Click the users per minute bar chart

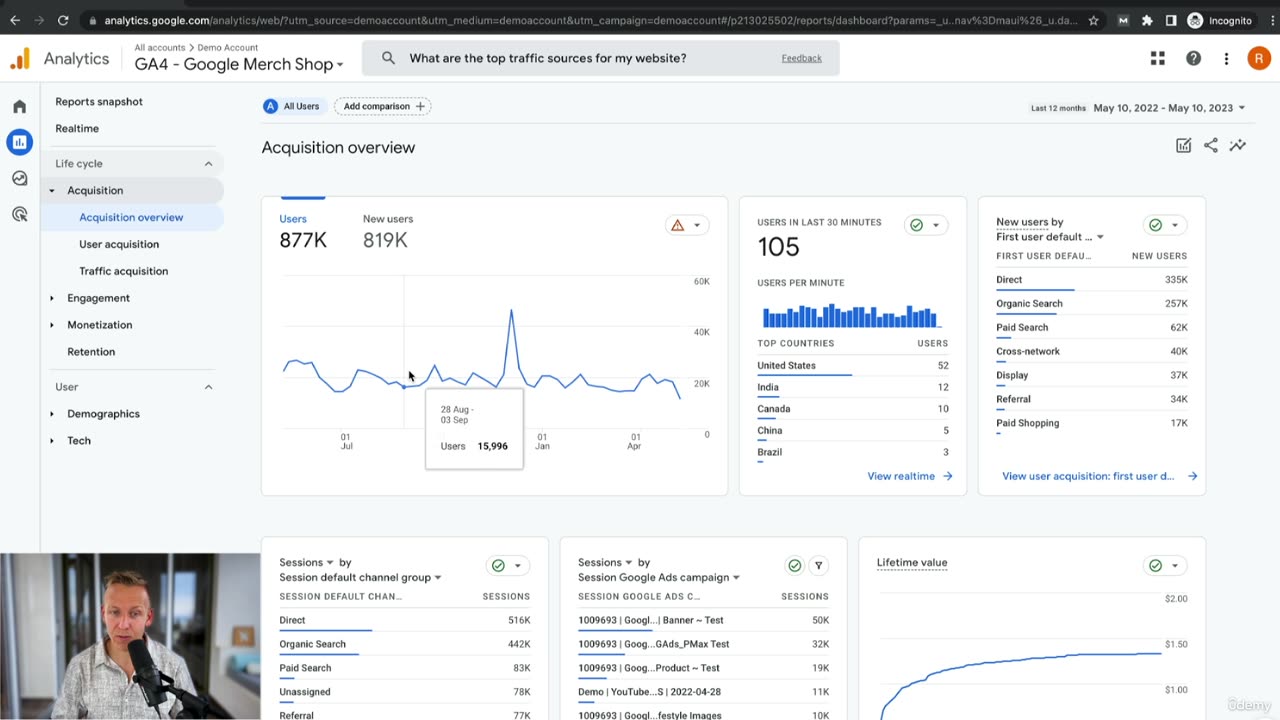tap(850, 316)
